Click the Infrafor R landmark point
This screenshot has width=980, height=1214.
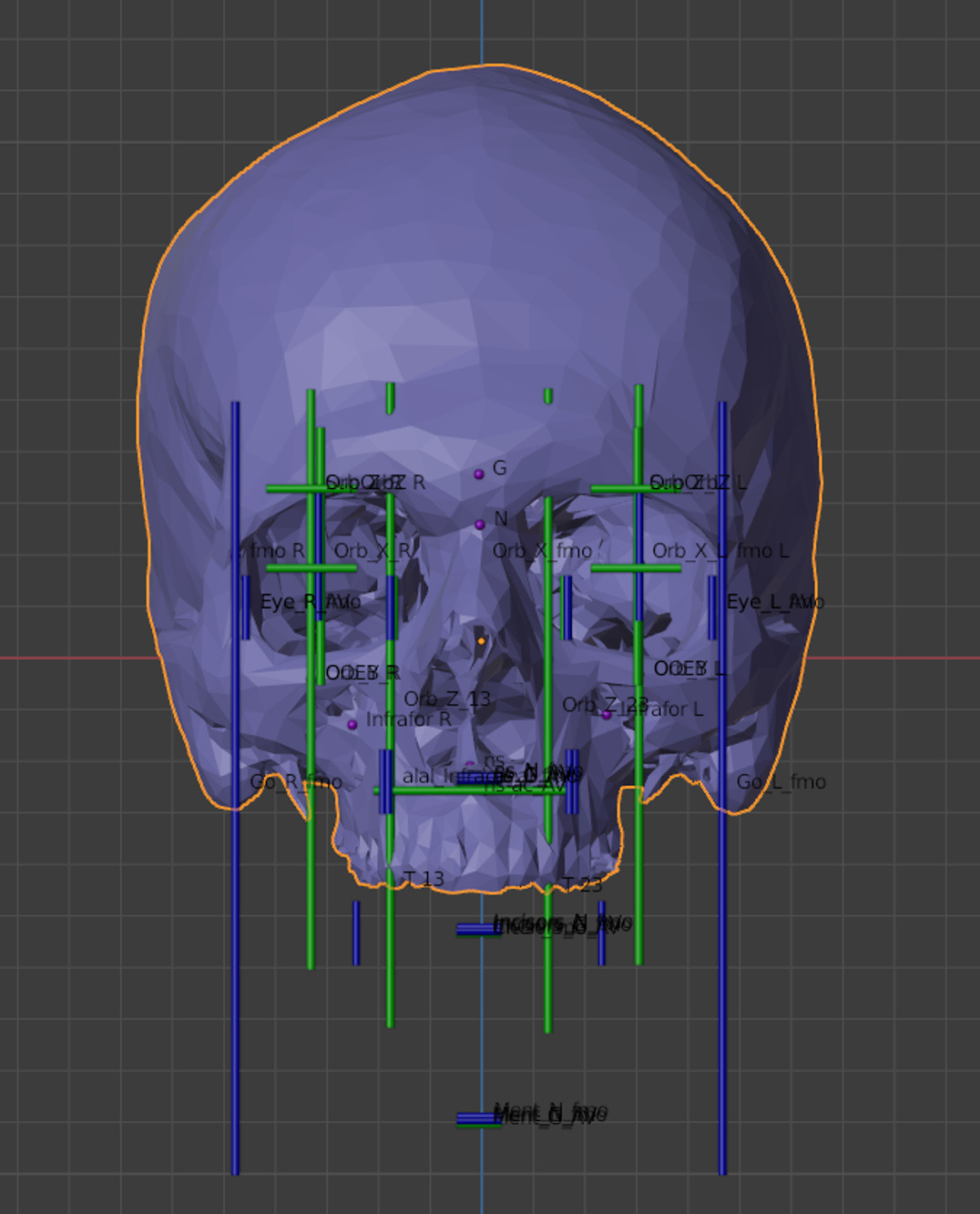[352, 725]
